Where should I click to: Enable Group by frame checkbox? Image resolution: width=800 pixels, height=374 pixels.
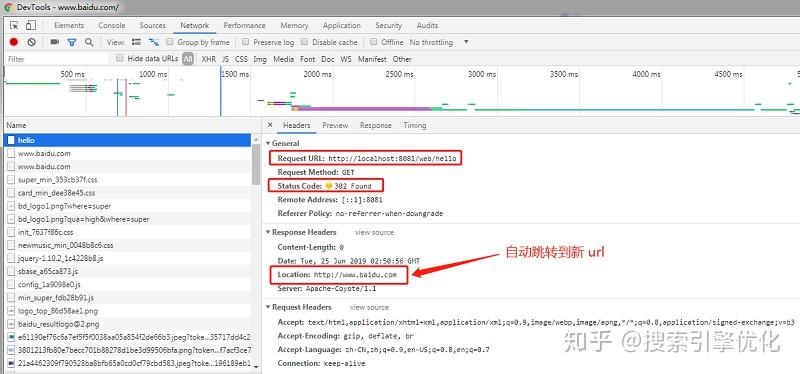170,42
